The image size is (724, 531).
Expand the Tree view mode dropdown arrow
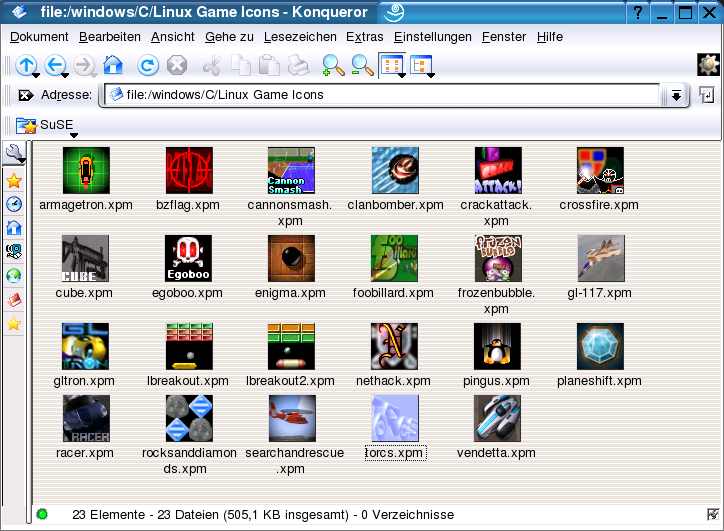pyautogui.click(x=431, y=75)
